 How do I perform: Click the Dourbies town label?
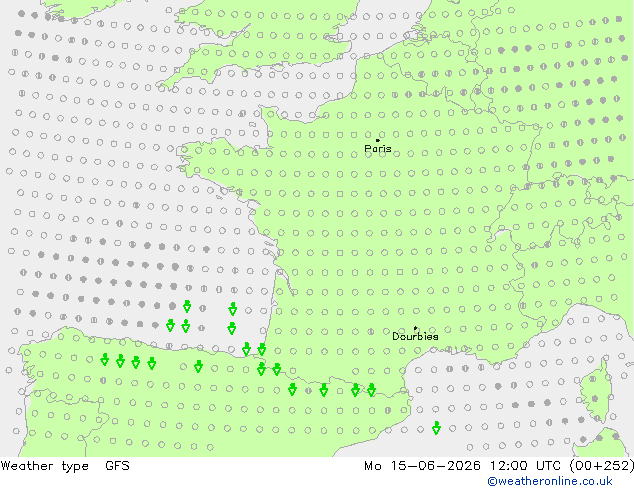pos(415,336)
